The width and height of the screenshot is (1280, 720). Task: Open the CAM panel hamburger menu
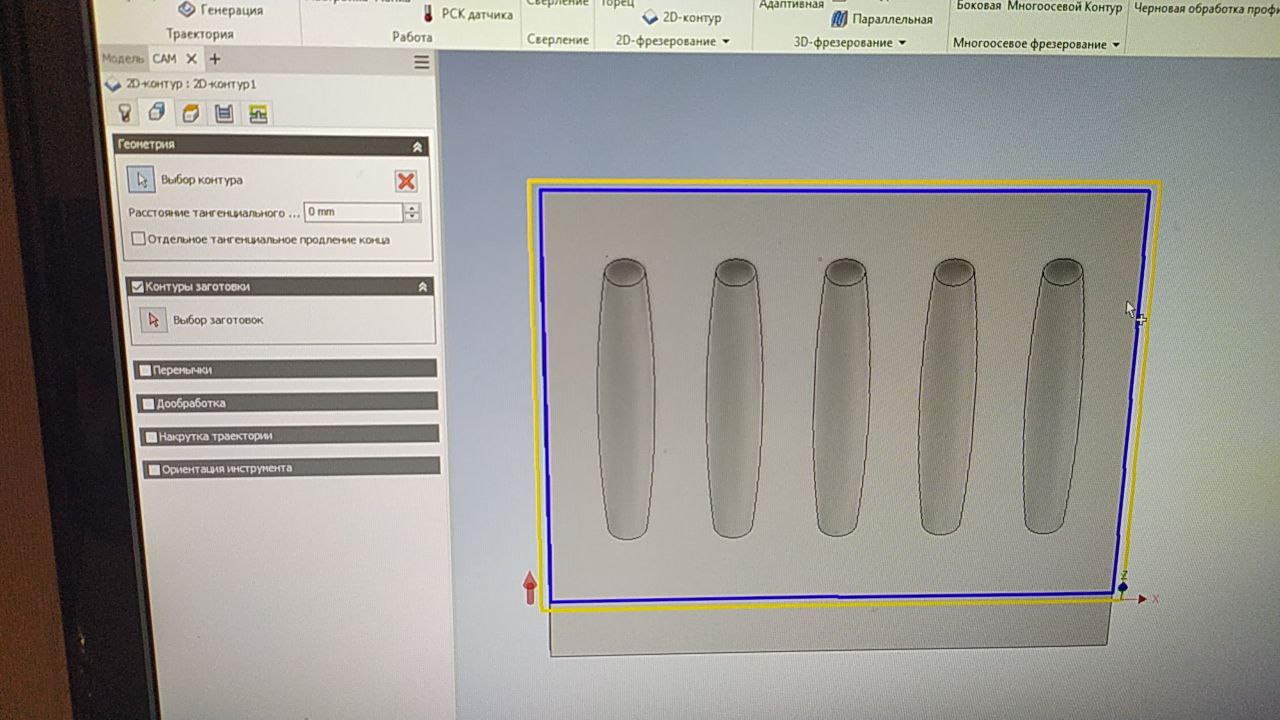421,62
